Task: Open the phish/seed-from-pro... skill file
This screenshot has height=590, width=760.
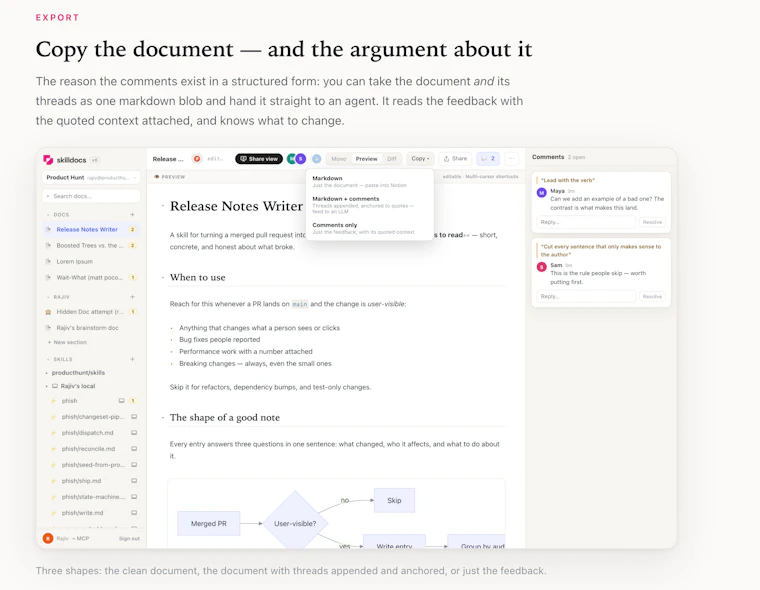Action: [93, 465]
